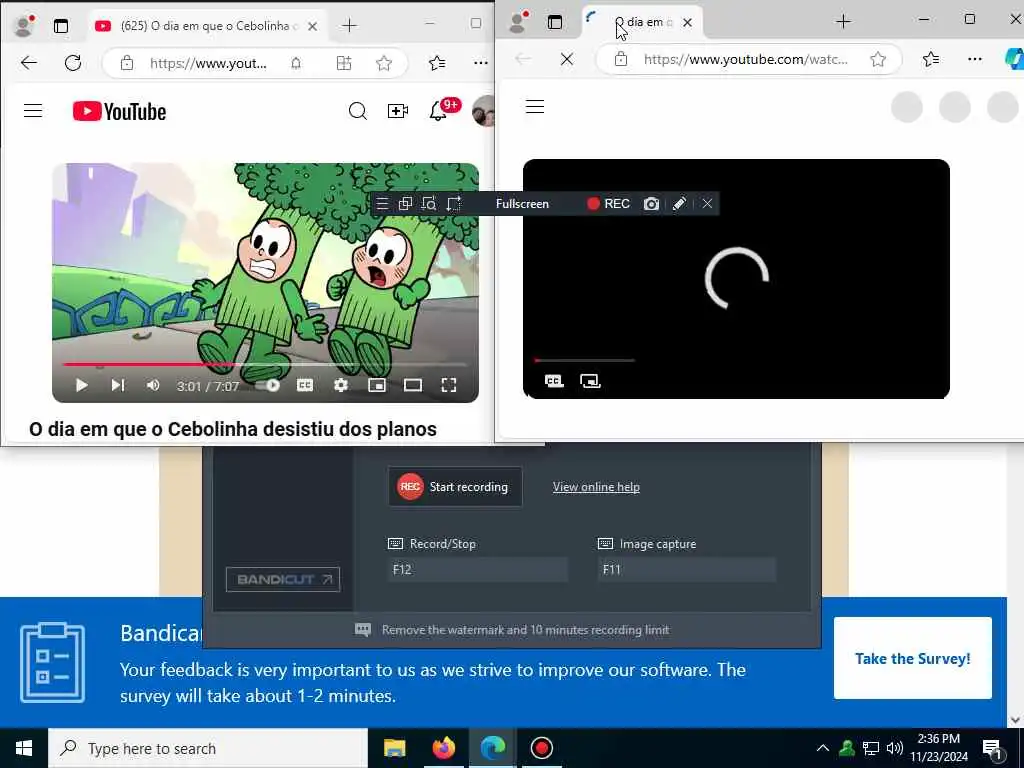Image resolution: width=1024 pixels, height=768 pixels.
Task: Click Image capture hotkey field F11
Action: [x=687, y=569]
